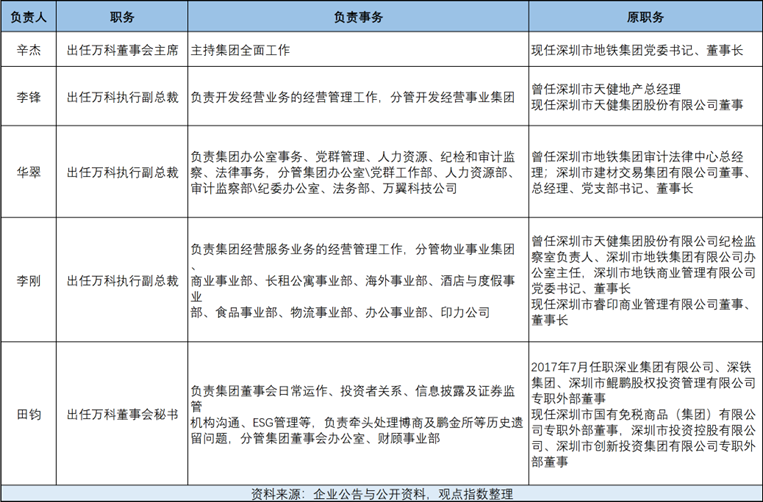Click 出任万科执行副总裁 in 李锋's row
The image size is (763, 502).
coord(122,97)
